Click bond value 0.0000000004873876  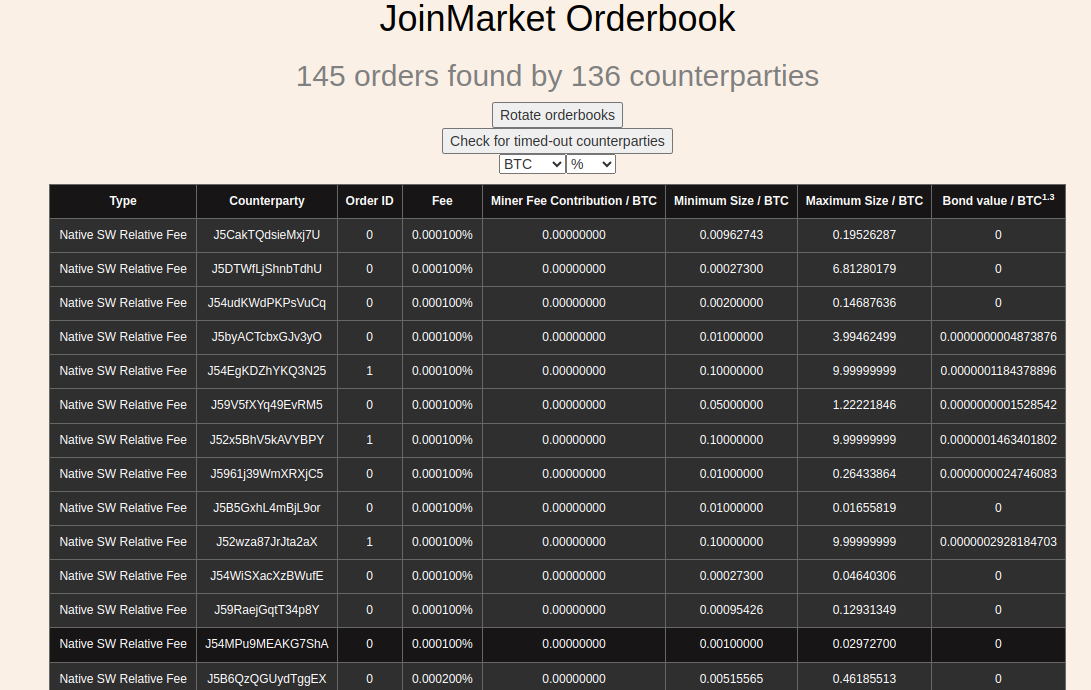point(998,337)
